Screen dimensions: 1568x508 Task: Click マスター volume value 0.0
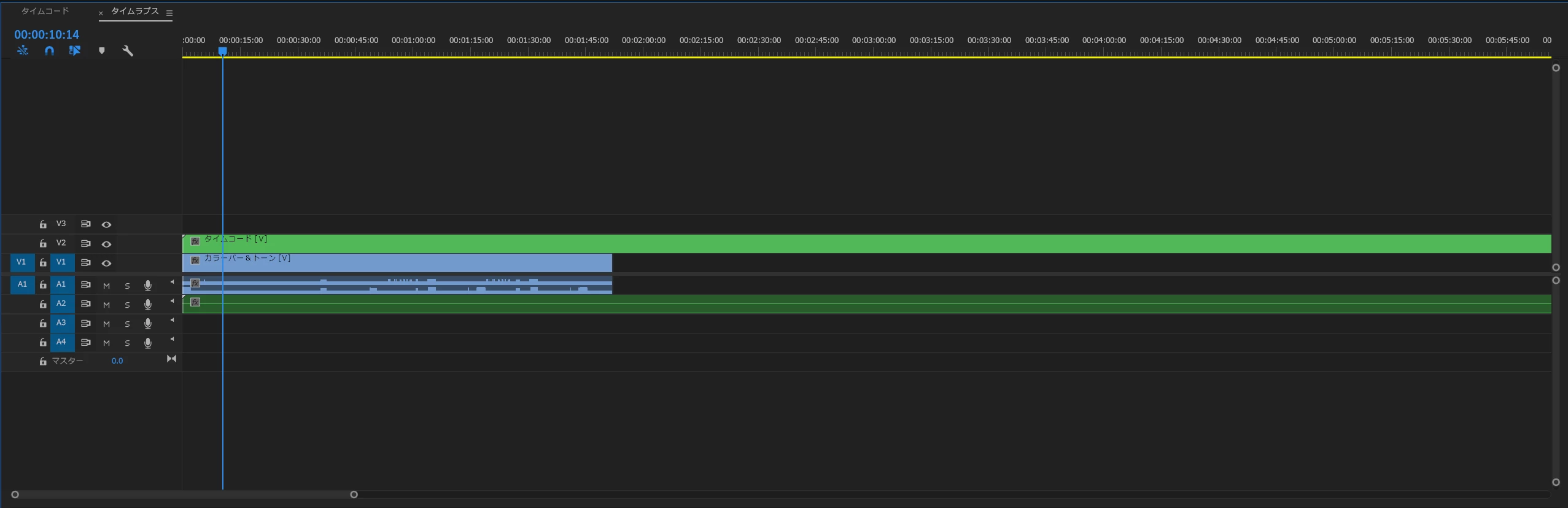[117, 361]
